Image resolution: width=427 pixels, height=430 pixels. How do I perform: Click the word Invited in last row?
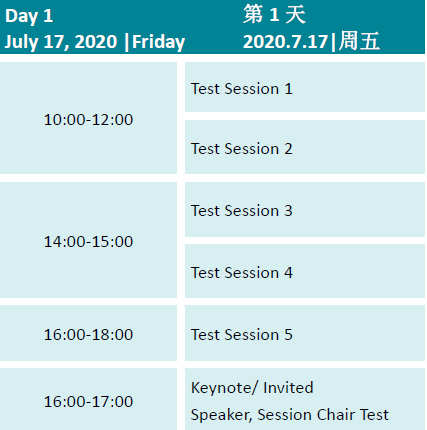click(288, 388)
